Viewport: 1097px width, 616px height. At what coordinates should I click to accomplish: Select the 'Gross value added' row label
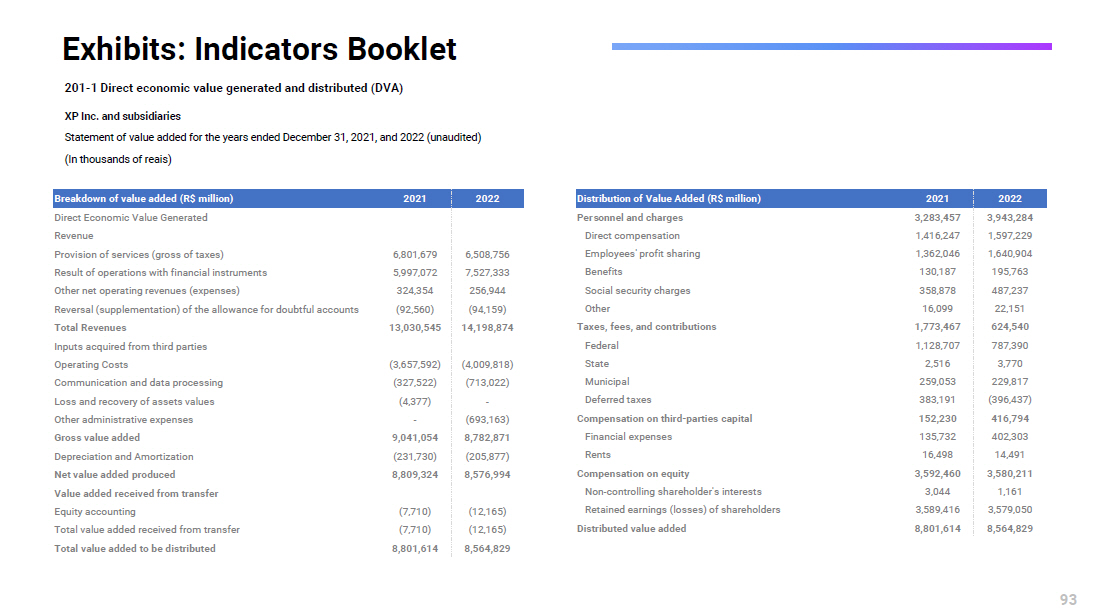(x=97, y=438)
